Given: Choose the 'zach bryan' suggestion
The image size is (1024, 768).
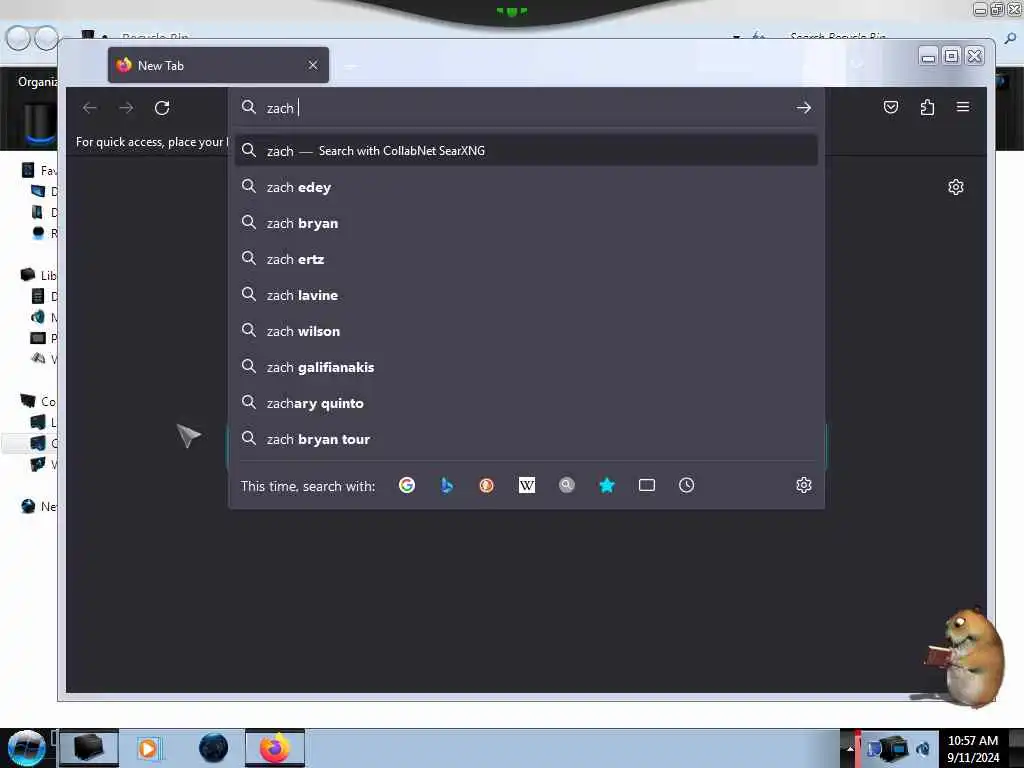Looking at the screenshot, I should click(x=526, y=223).
